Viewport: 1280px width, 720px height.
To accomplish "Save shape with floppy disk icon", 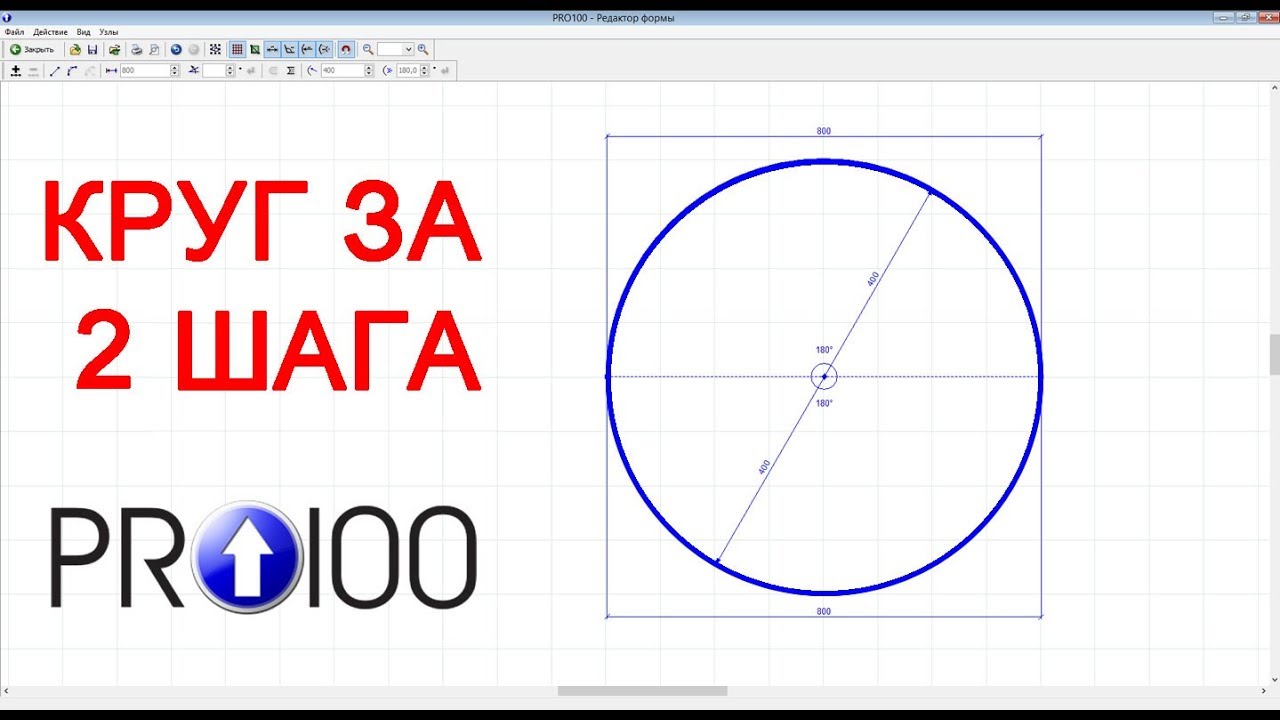I will pos(92,49).
